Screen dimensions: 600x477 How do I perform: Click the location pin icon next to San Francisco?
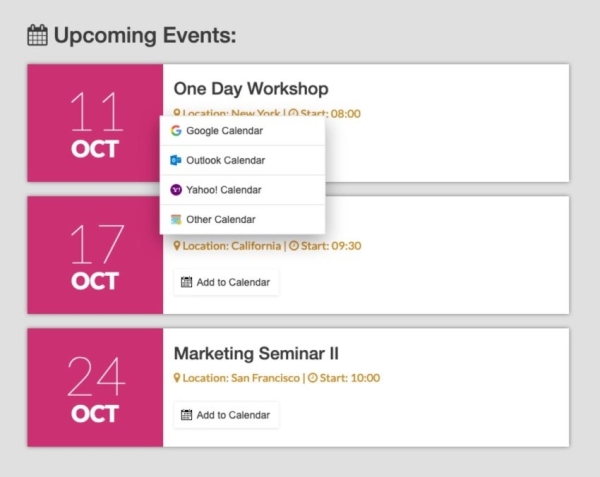[x=177, y=378]
